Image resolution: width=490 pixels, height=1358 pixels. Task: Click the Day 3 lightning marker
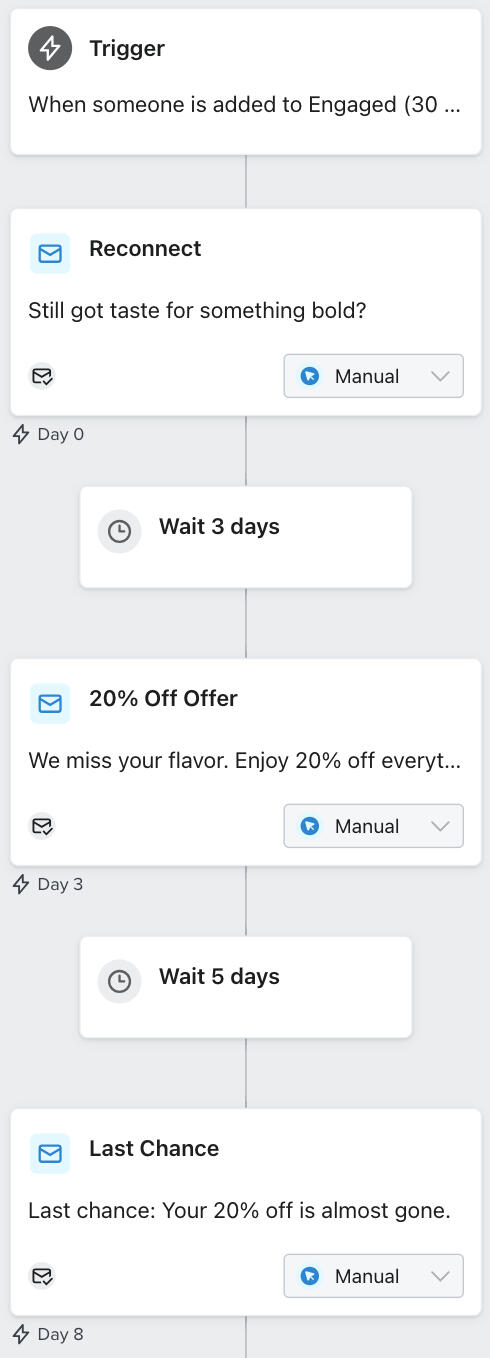(21, 884)
